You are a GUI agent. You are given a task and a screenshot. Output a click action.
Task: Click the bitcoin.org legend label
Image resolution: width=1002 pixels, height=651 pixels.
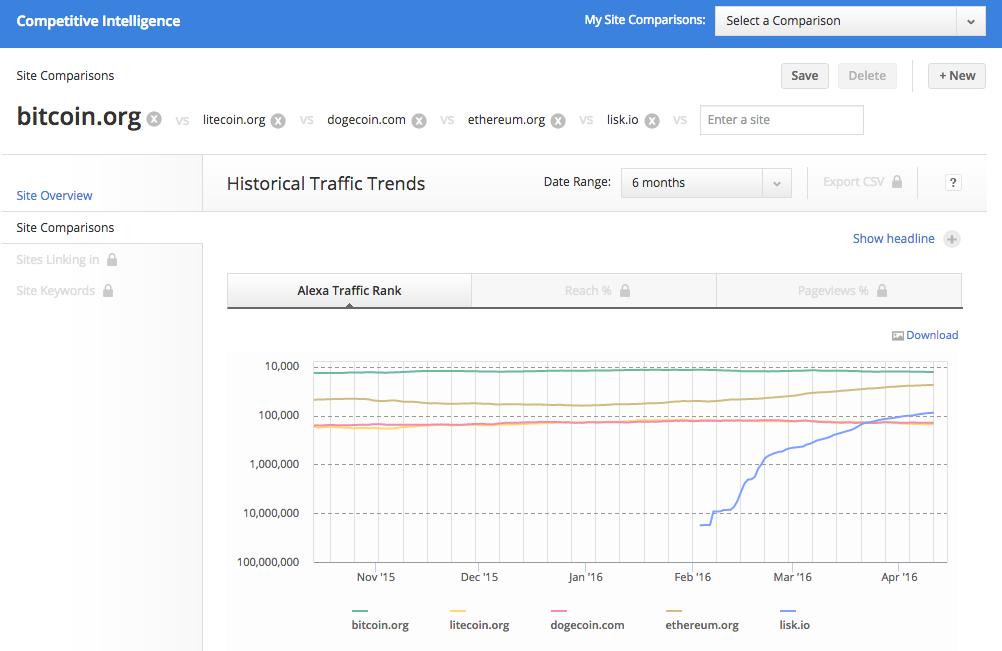pos(380,625)
